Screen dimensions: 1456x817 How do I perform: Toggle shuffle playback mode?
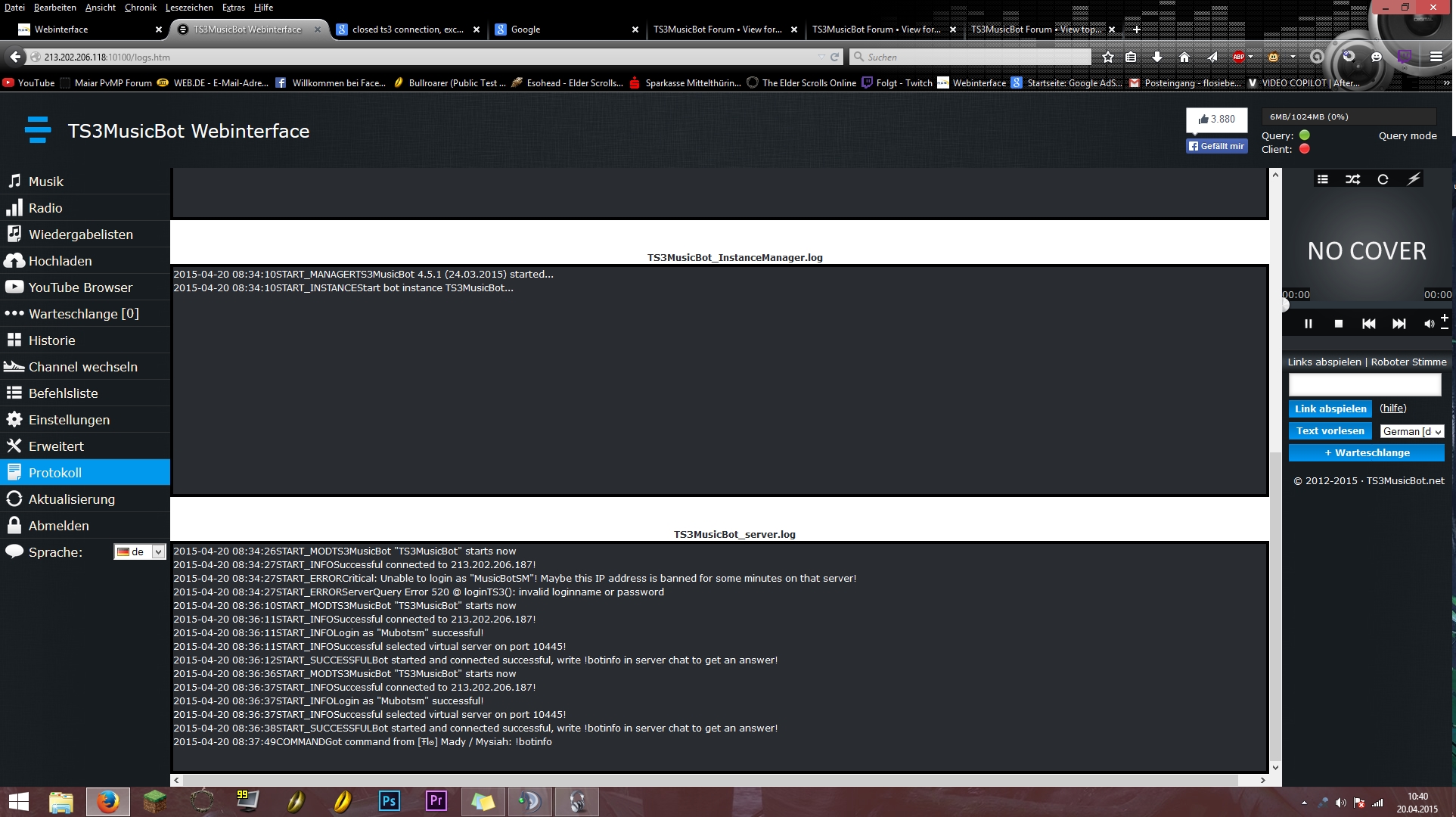click(x=1352, y=179)
